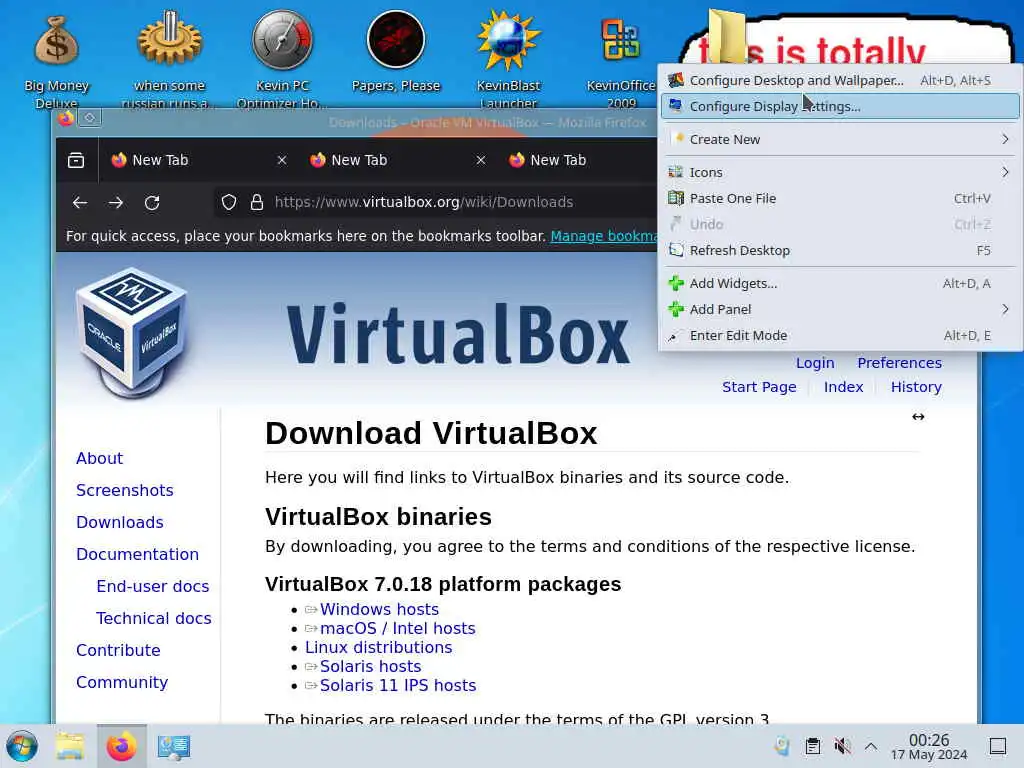Click the muted volume tray icon
The height and width of the screenshot is (768, 1024).
[842, 746]
